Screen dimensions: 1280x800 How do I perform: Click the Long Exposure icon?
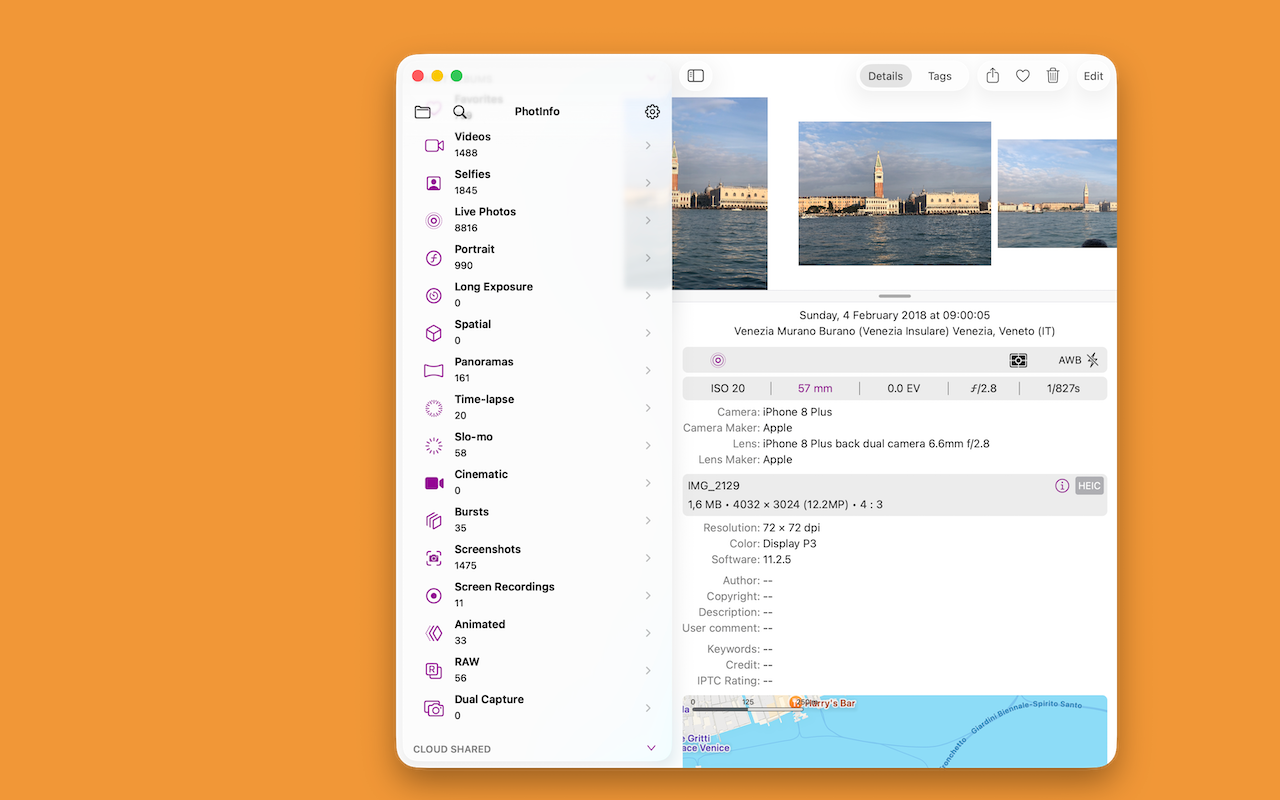(x=434, y=295)
